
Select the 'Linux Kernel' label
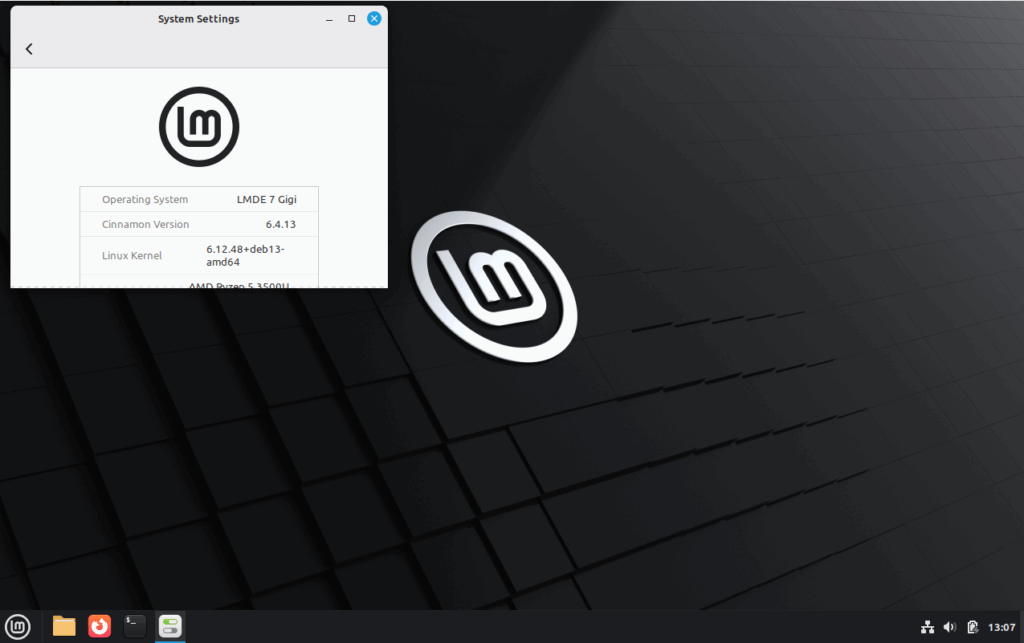(132, 255)
